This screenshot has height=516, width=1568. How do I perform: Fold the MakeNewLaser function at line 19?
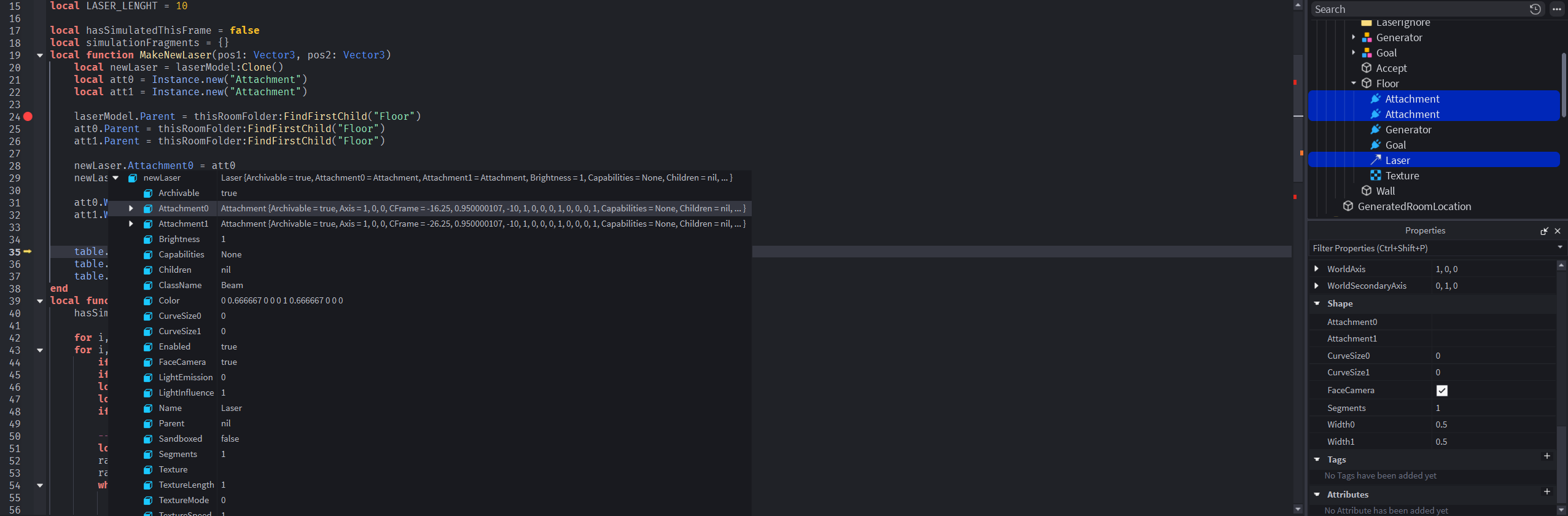tap(40, 55)
